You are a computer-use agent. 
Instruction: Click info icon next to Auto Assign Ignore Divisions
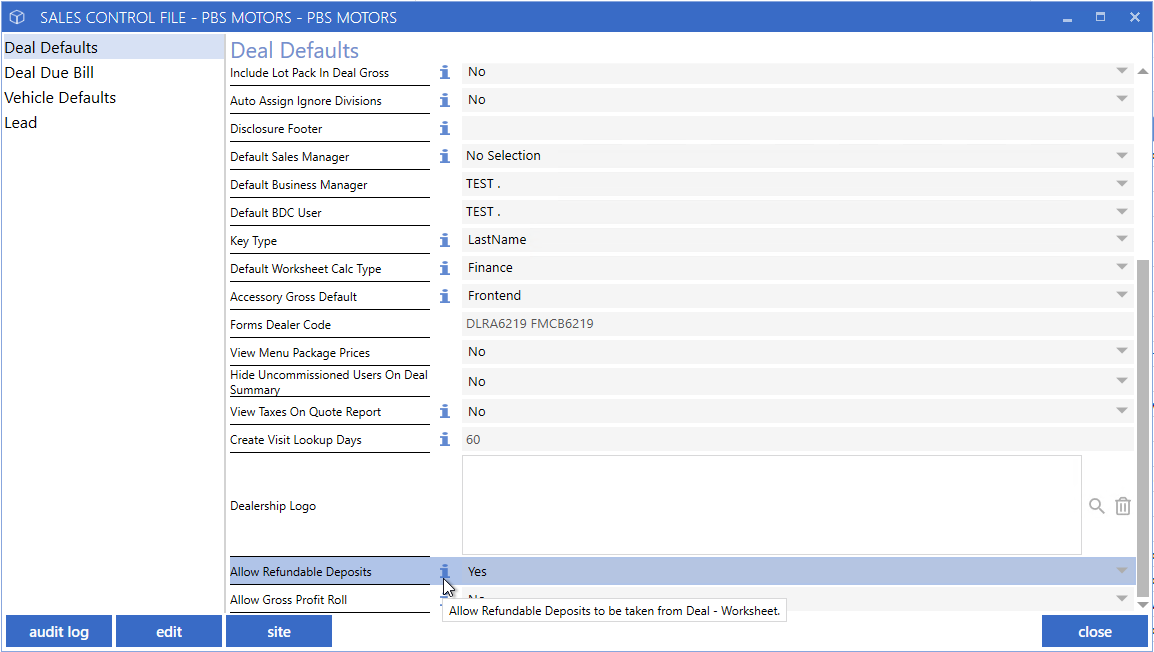(x=445, y=100)
